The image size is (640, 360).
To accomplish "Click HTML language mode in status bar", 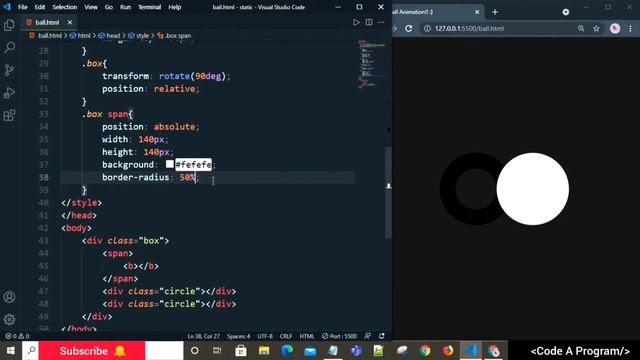I will click(x=307, y=336).
